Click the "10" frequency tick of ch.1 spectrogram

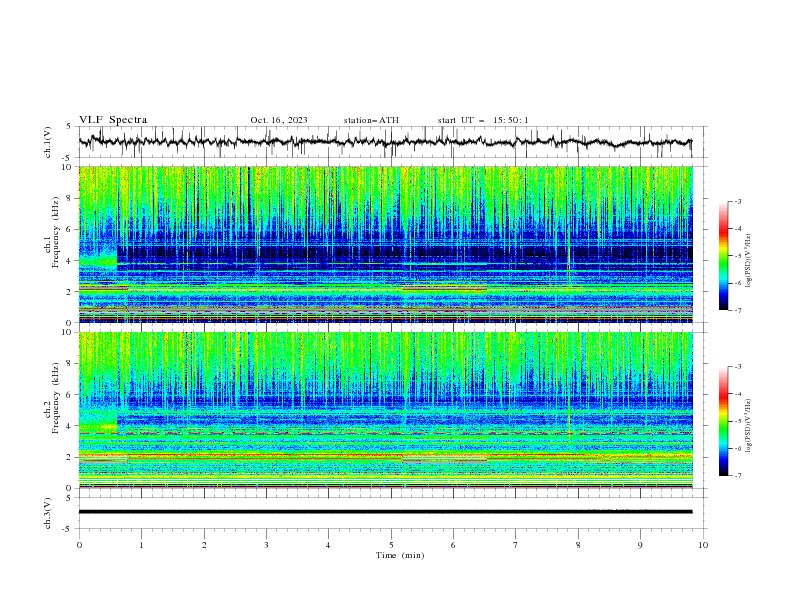tap(67, 167)
